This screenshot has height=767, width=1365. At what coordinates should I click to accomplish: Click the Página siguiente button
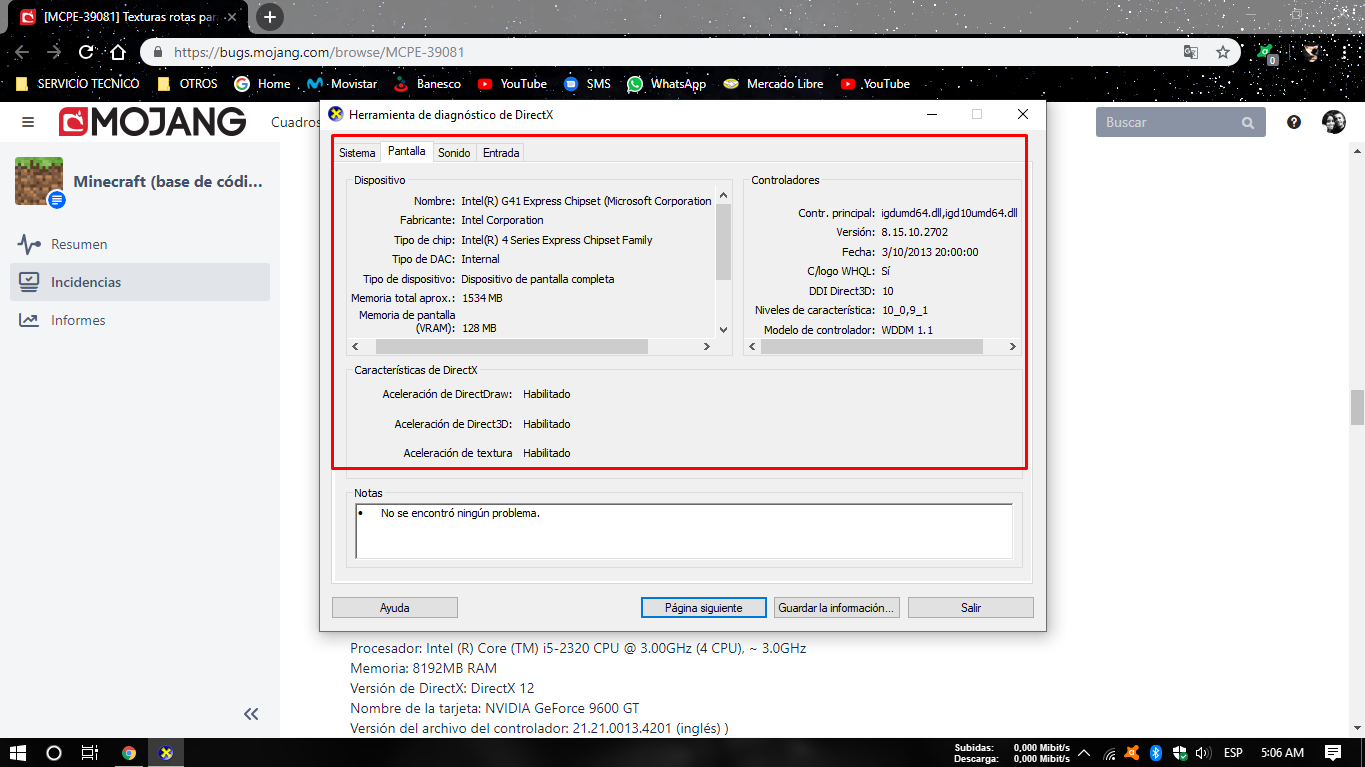coord(704,607)
